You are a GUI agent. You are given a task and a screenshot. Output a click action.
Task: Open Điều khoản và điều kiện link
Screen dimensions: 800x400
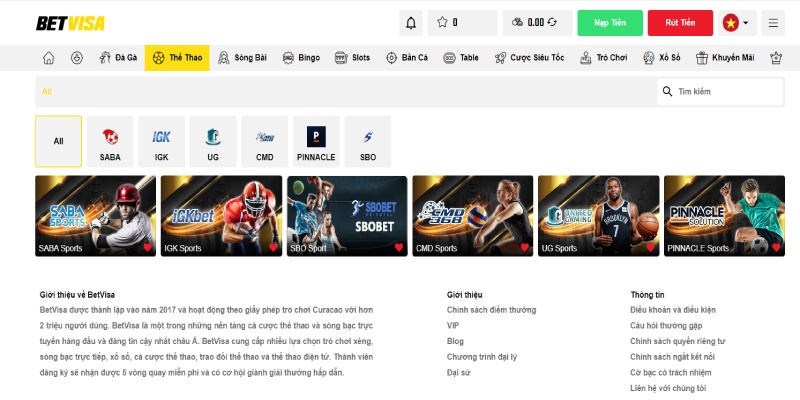673,310
